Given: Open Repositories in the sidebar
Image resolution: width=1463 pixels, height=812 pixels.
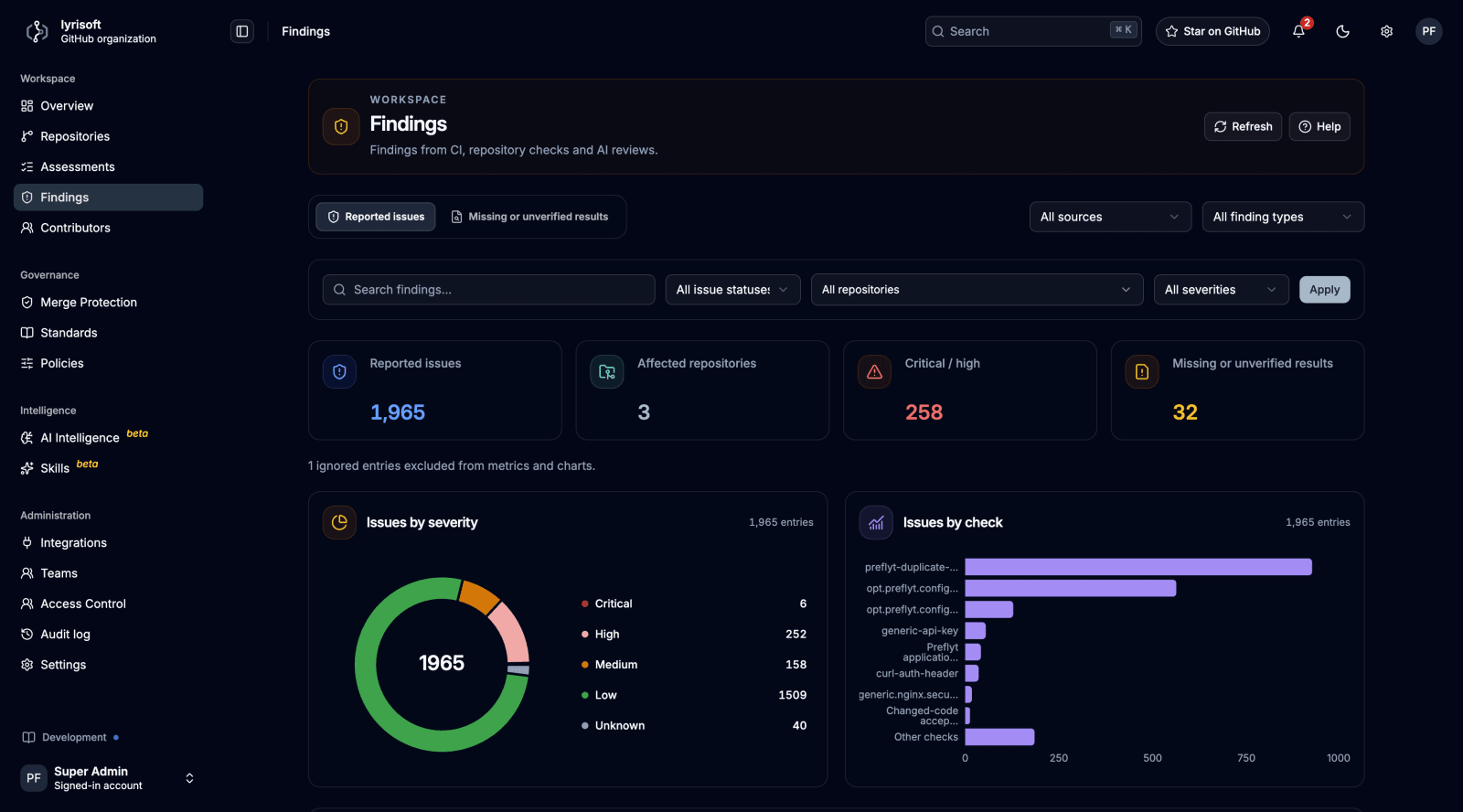Looking at the screenshot, I should pos(108,136).
